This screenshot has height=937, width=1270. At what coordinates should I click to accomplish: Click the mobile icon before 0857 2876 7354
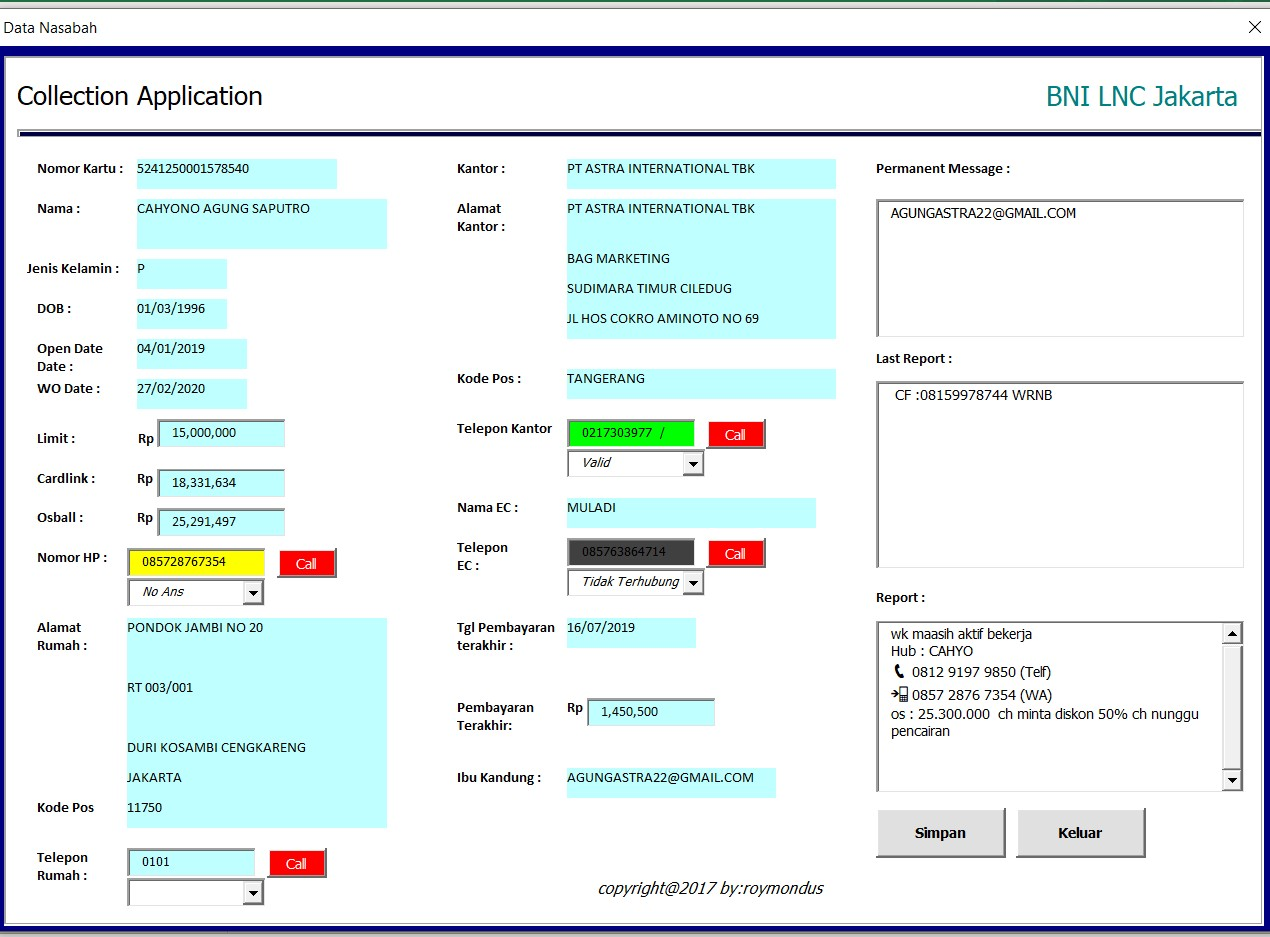(x=899, y=694)
